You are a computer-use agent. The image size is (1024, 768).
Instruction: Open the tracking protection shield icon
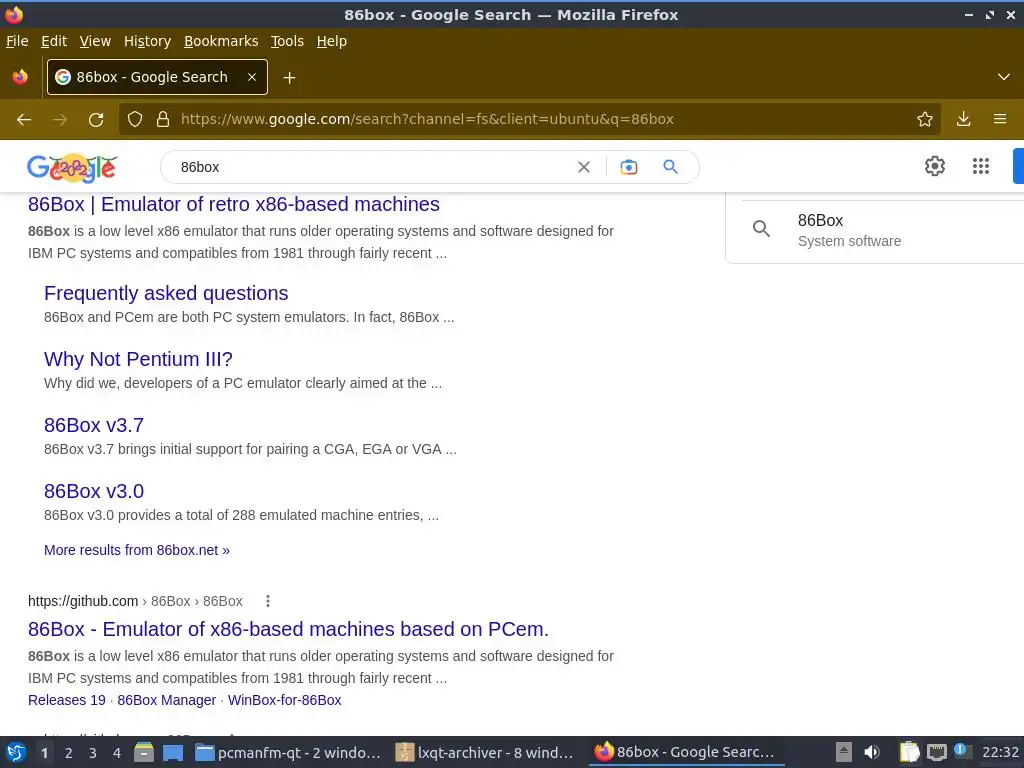(x=135, y=120)
